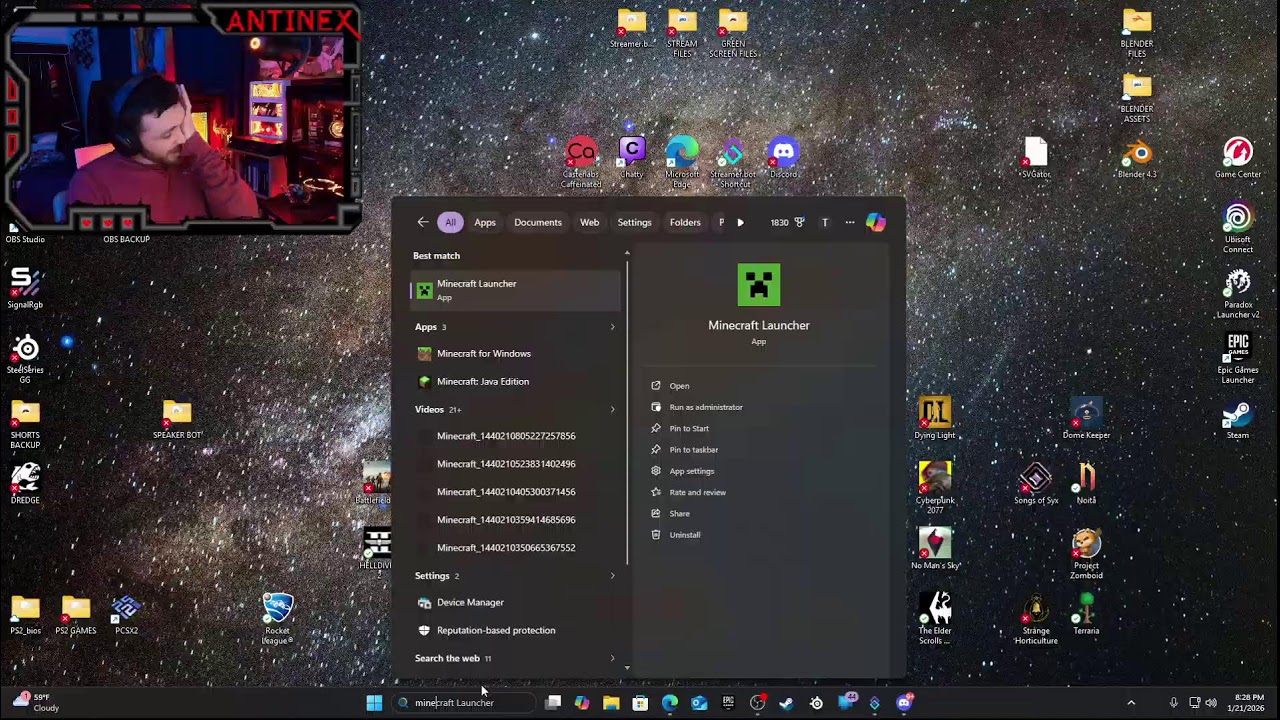Open the DREDGE desktop shortcut
The image size is (1280, 720).
point(26,484)
